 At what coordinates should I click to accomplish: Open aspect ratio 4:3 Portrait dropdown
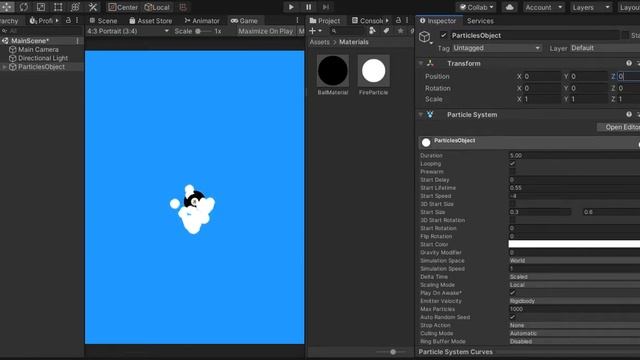[x=128, y=31]
